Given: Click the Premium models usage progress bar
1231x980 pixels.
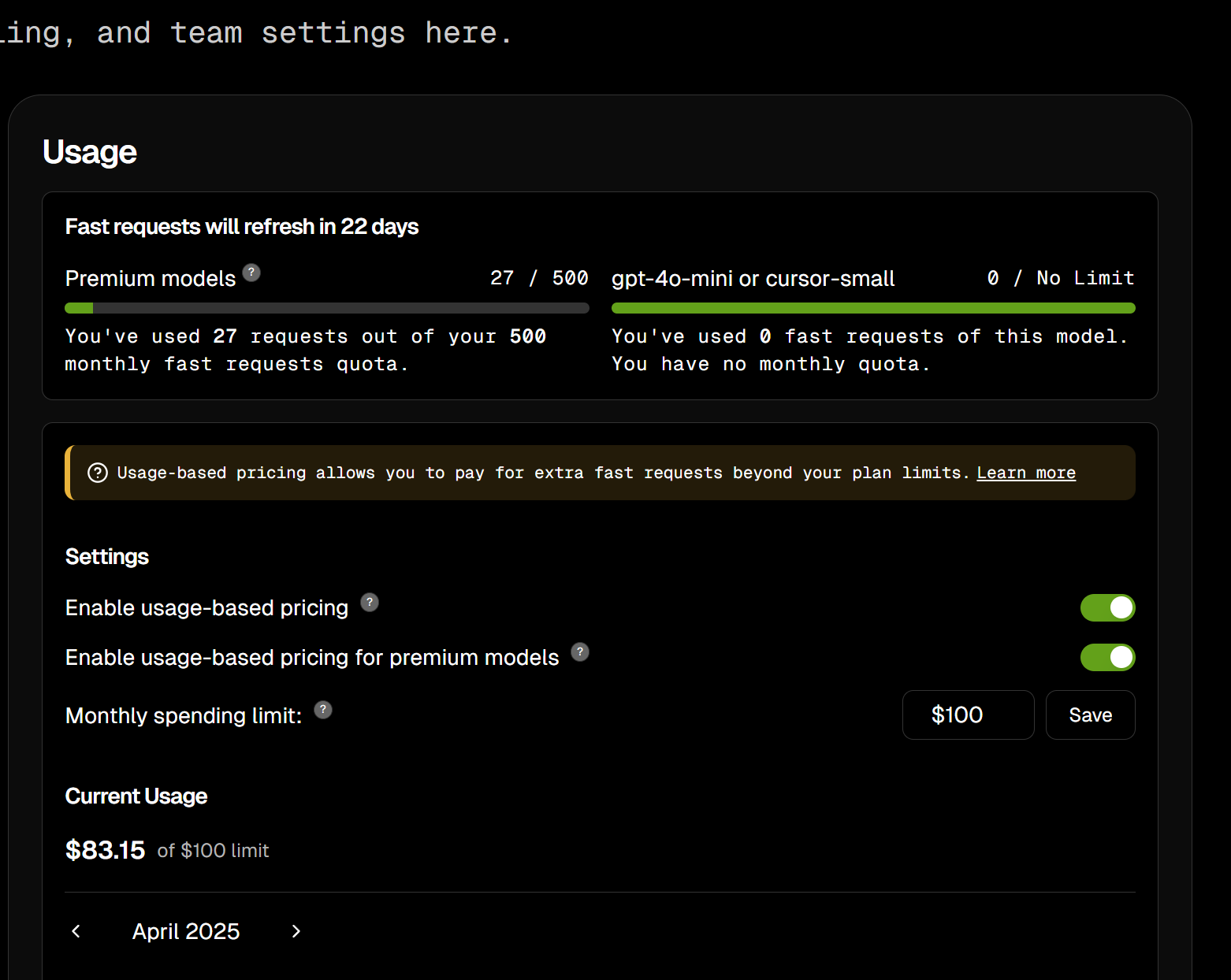Looking at the screenshot, I should [326, 308].
